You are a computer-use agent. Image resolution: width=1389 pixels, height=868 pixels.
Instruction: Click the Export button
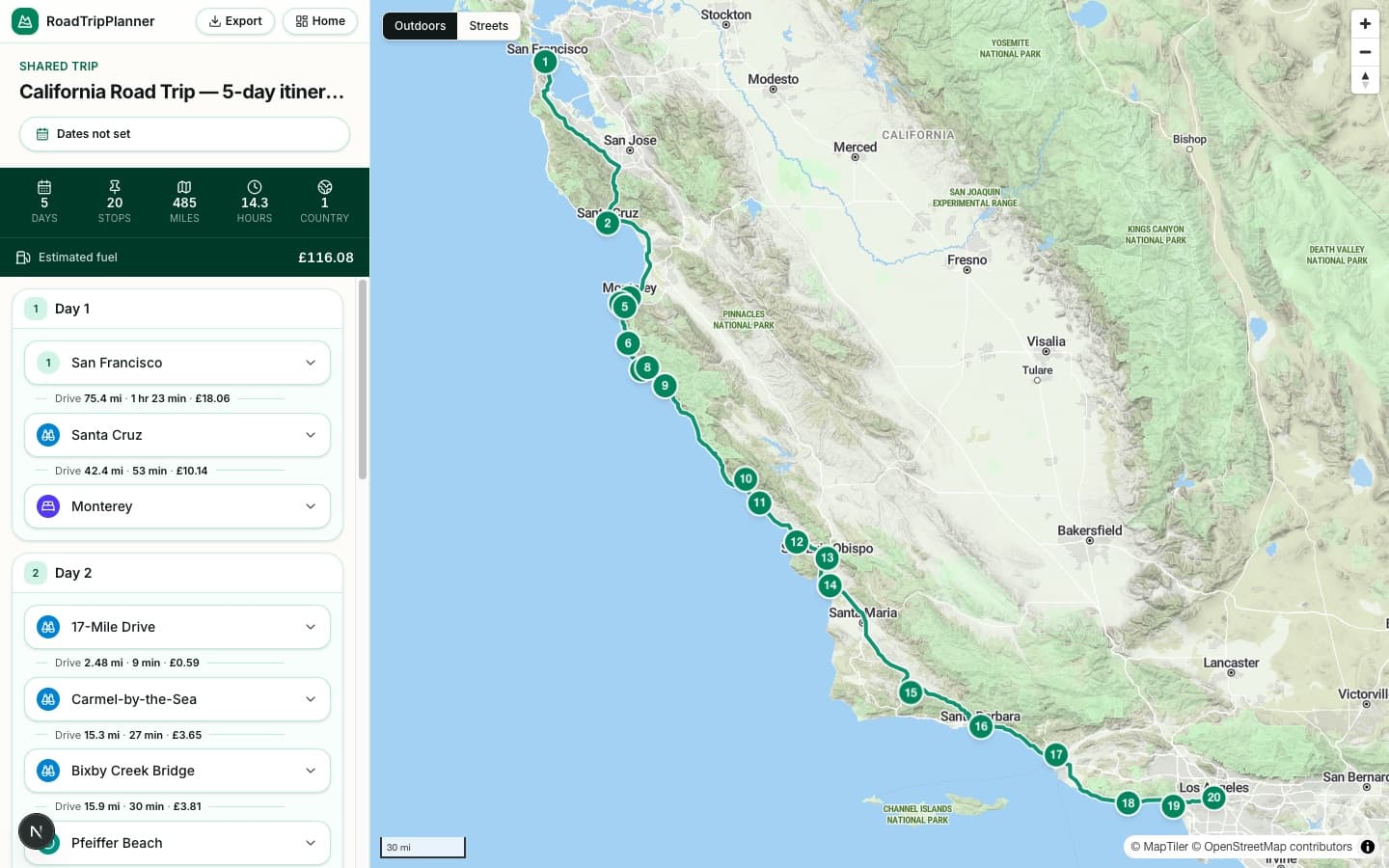[x=235, y=21]
